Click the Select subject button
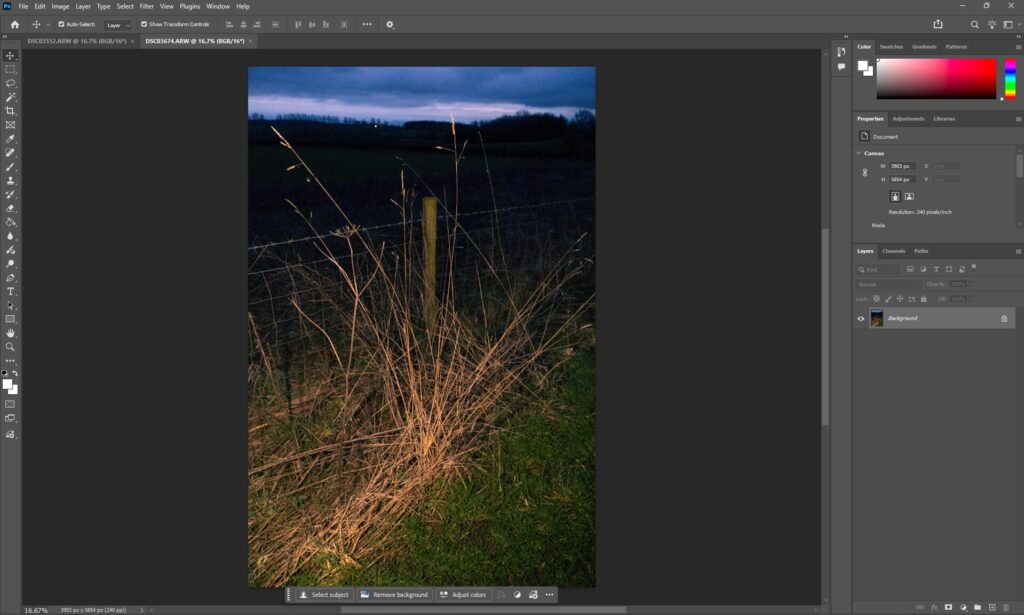 coord(324,595)
